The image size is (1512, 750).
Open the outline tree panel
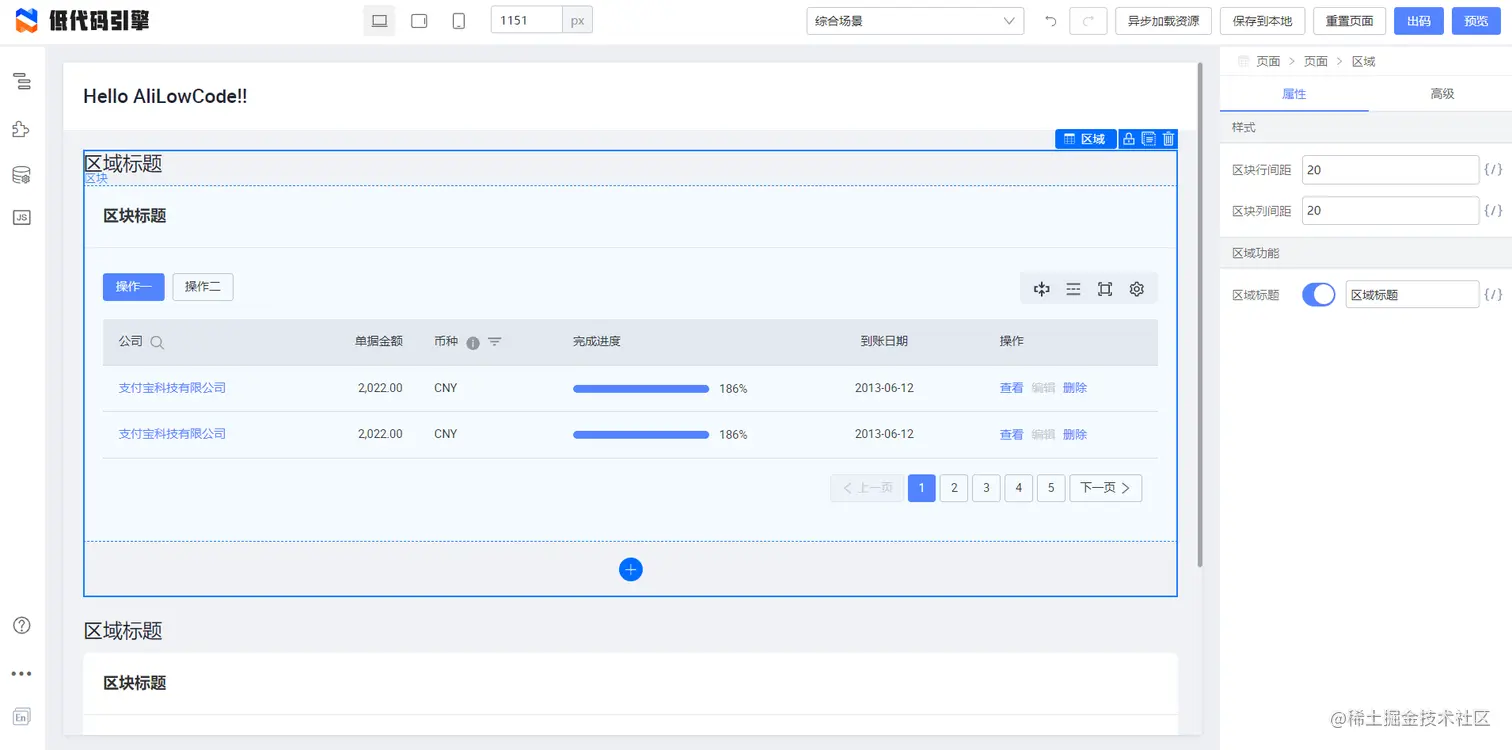tap(21, 82)
